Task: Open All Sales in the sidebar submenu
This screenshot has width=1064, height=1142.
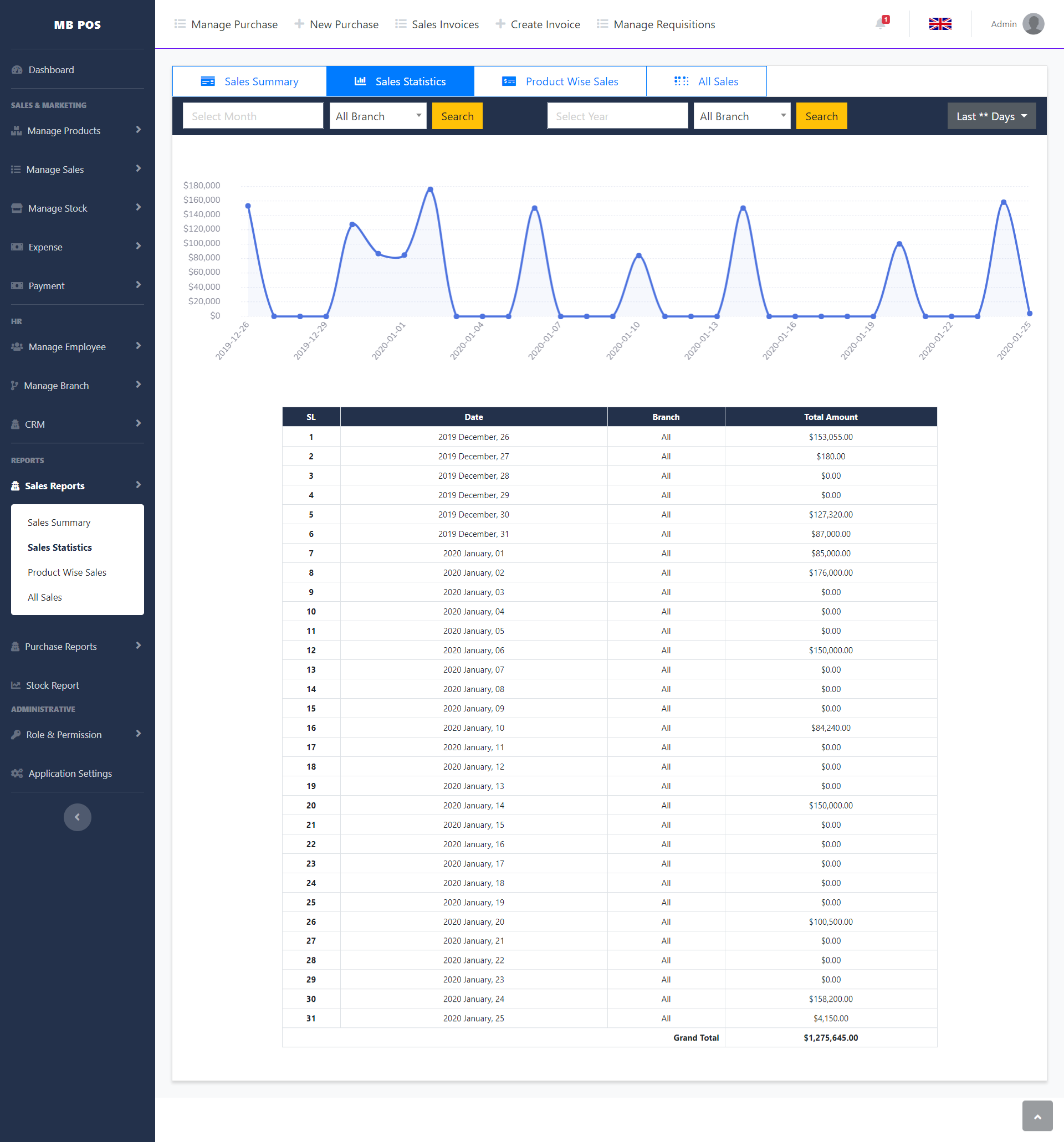Action: coord(45,597)
